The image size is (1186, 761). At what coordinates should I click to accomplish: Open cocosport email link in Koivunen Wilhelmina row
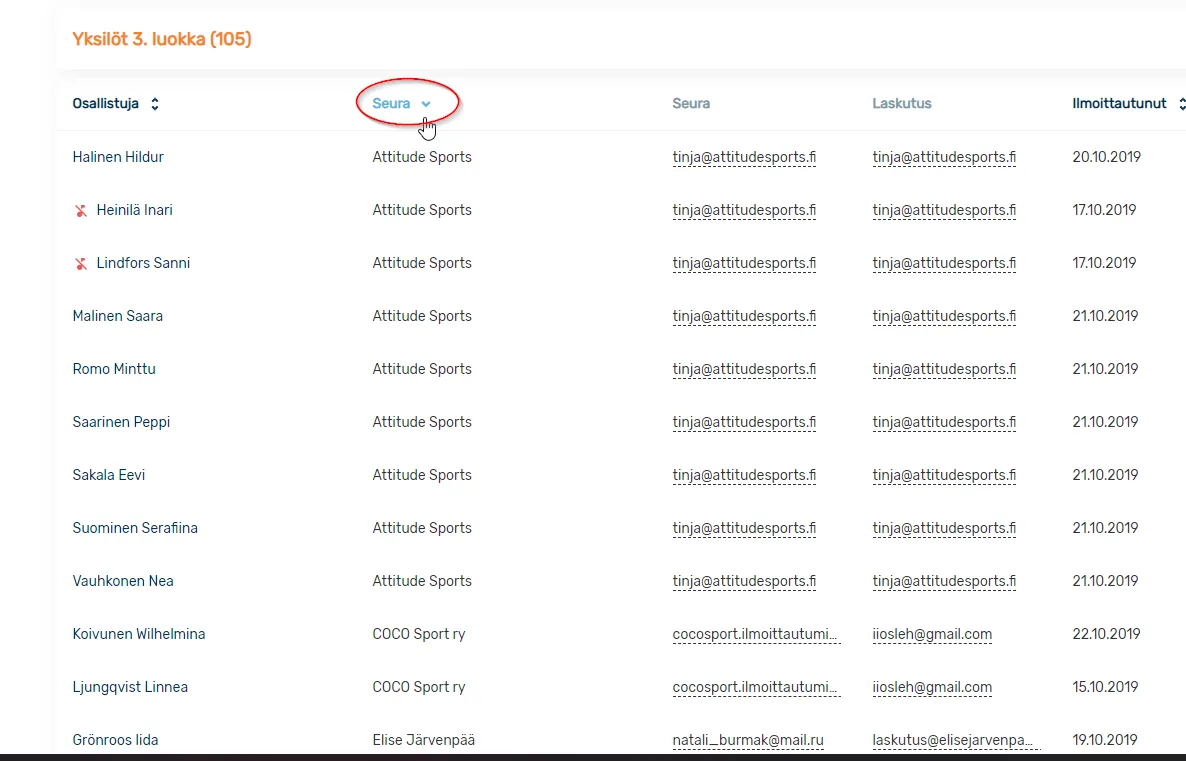click(x=756, y=634)
